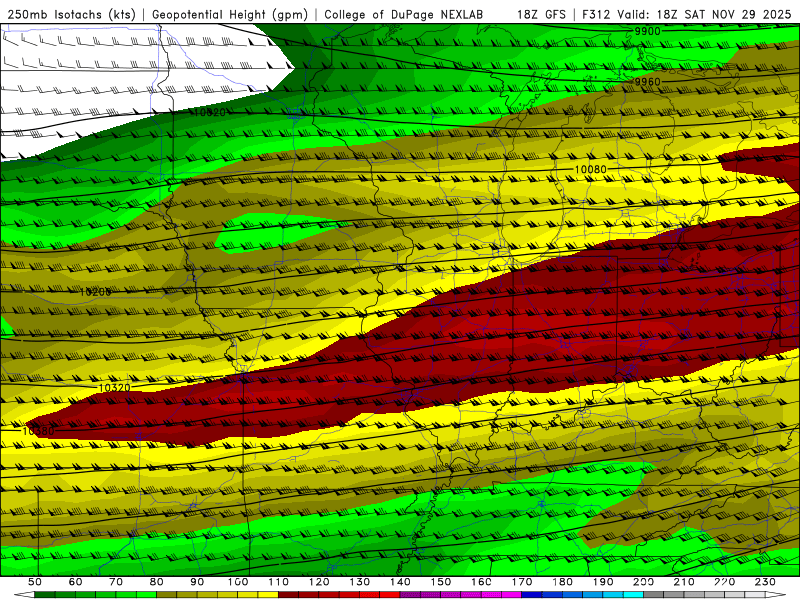
Task: Click the 190 knot color scale label
Action: tap(603, 582)
